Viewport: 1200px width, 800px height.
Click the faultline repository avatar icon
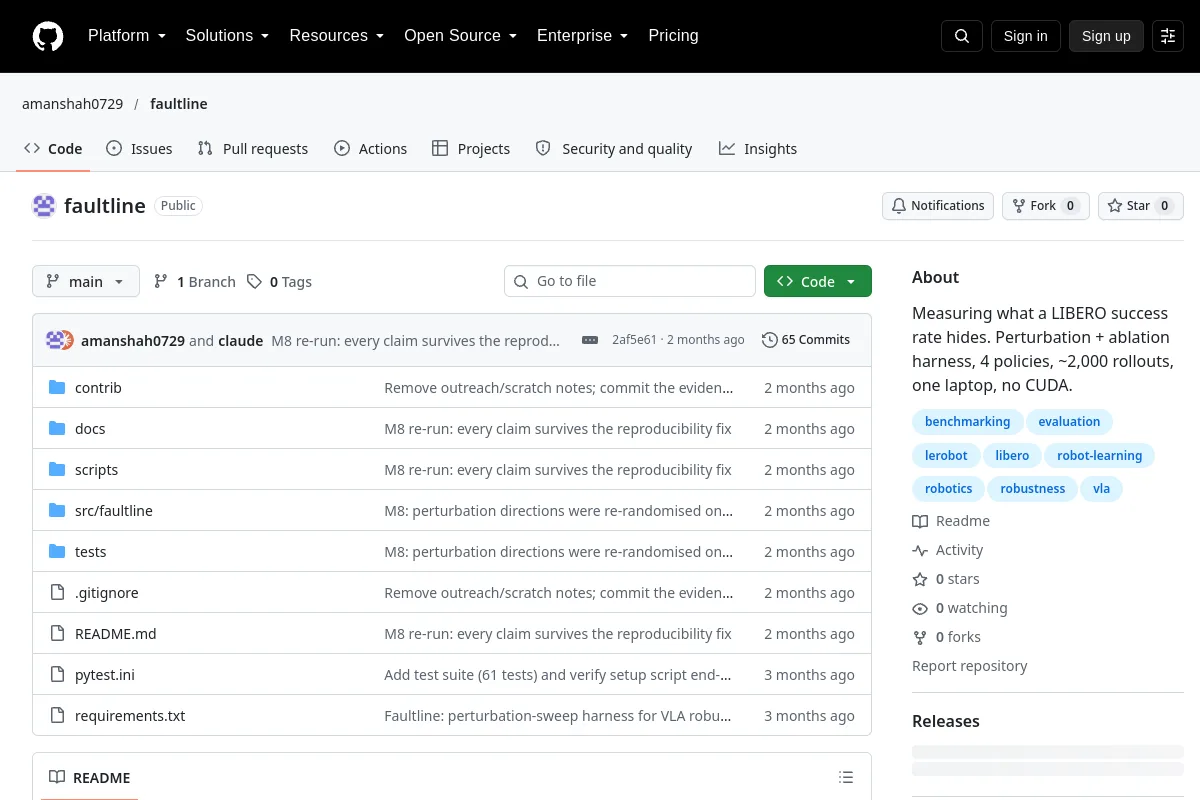(44, 206)
